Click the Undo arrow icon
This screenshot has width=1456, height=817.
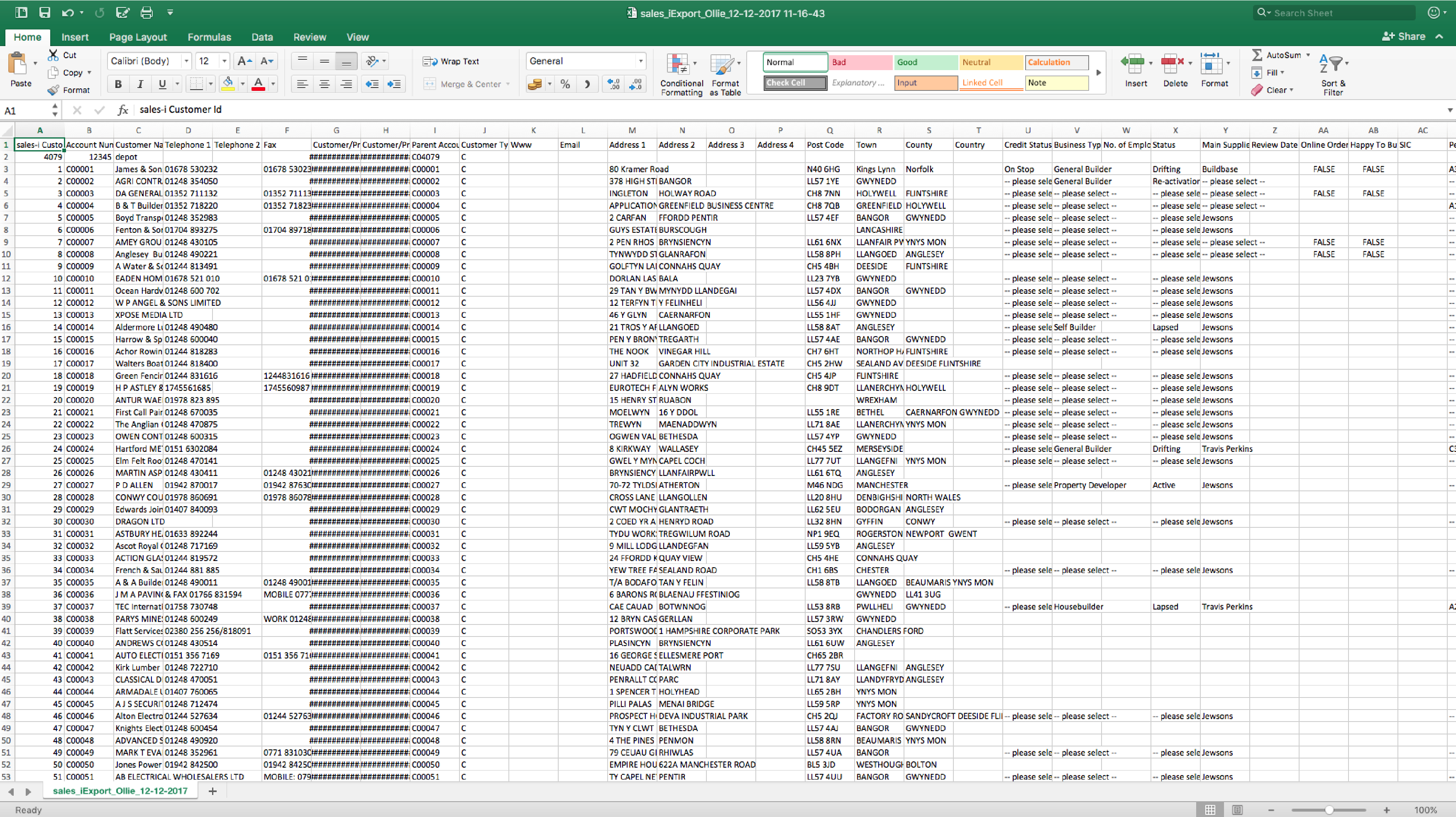click(x=68, y=12)
